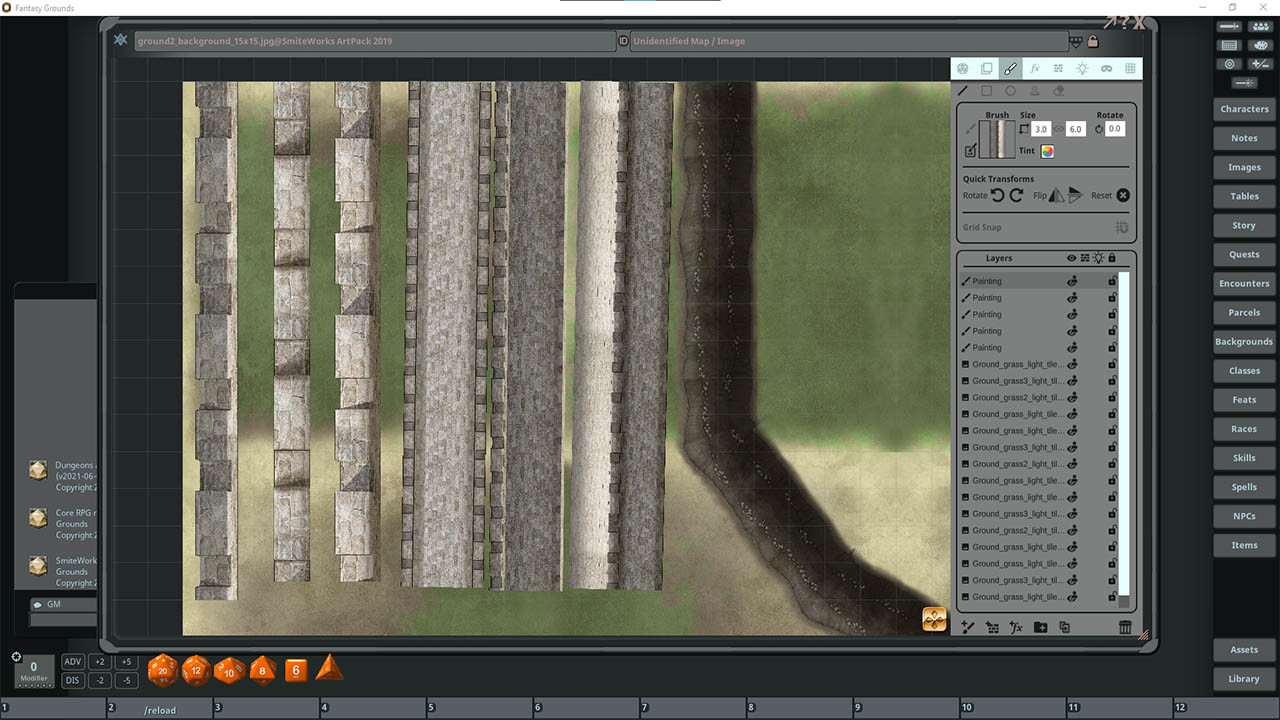Image resolution: width=1280 pixels, height=720 pixels.
Task: Open the grid settings icon in the toolbar
Action: [x=1131, y=68]
